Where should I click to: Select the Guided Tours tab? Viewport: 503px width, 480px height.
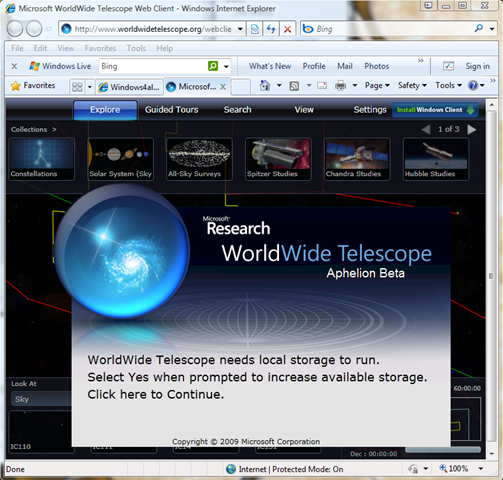point(171,110)
